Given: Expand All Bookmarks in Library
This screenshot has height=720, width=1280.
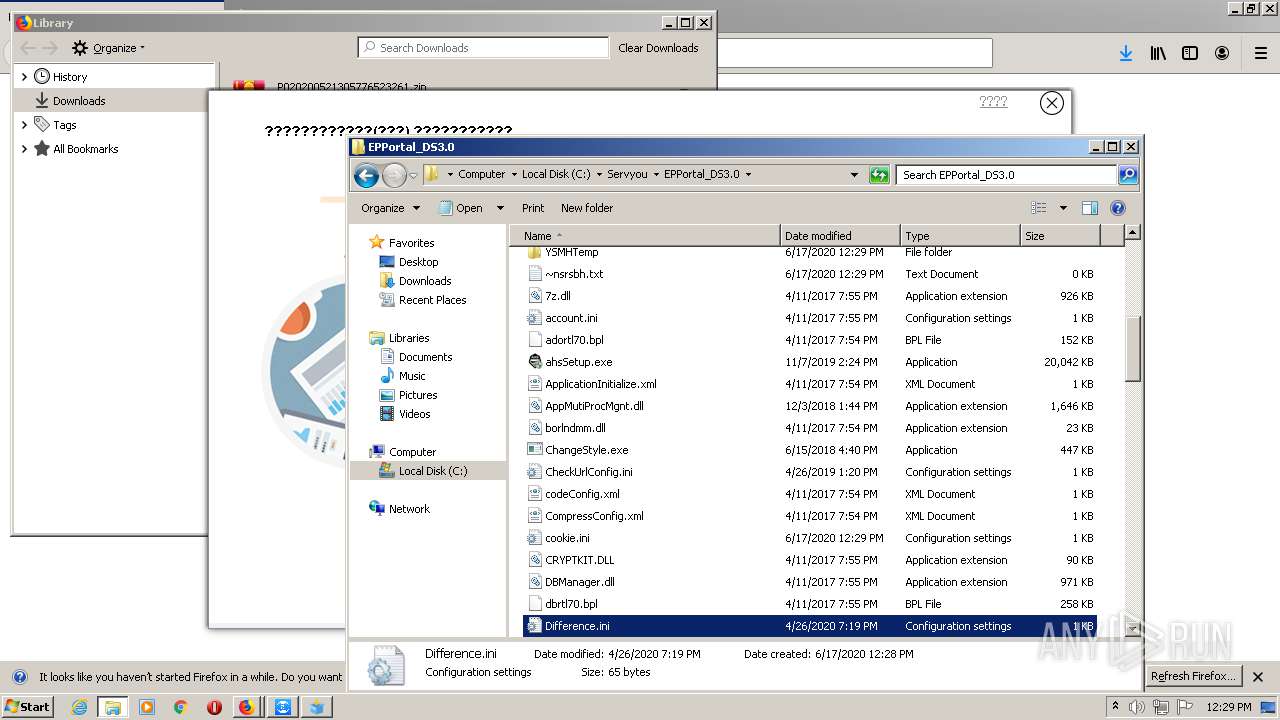Looking at the screenshot, I should 24,149.
